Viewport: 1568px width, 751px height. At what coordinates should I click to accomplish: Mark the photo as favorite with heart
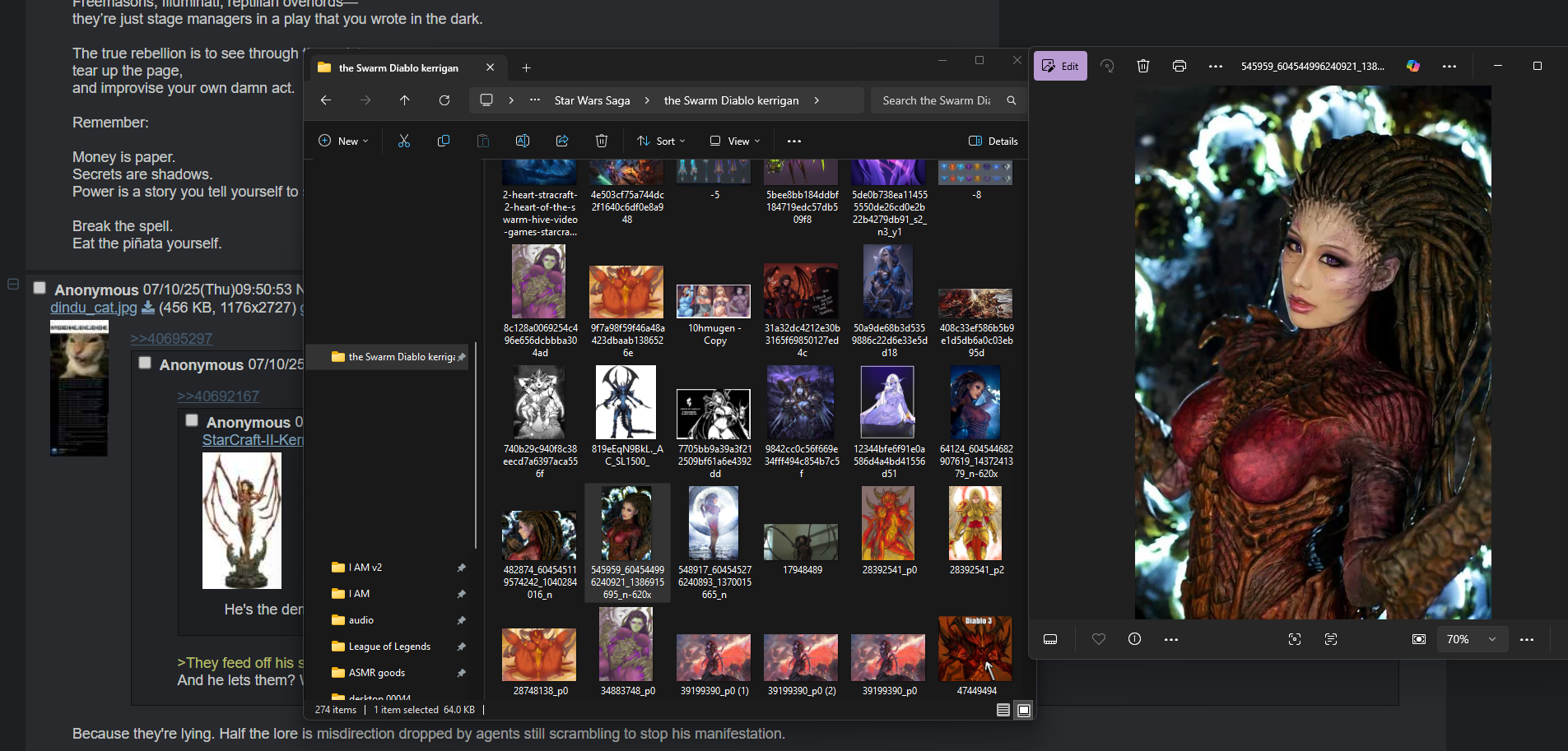(1099, 639)
